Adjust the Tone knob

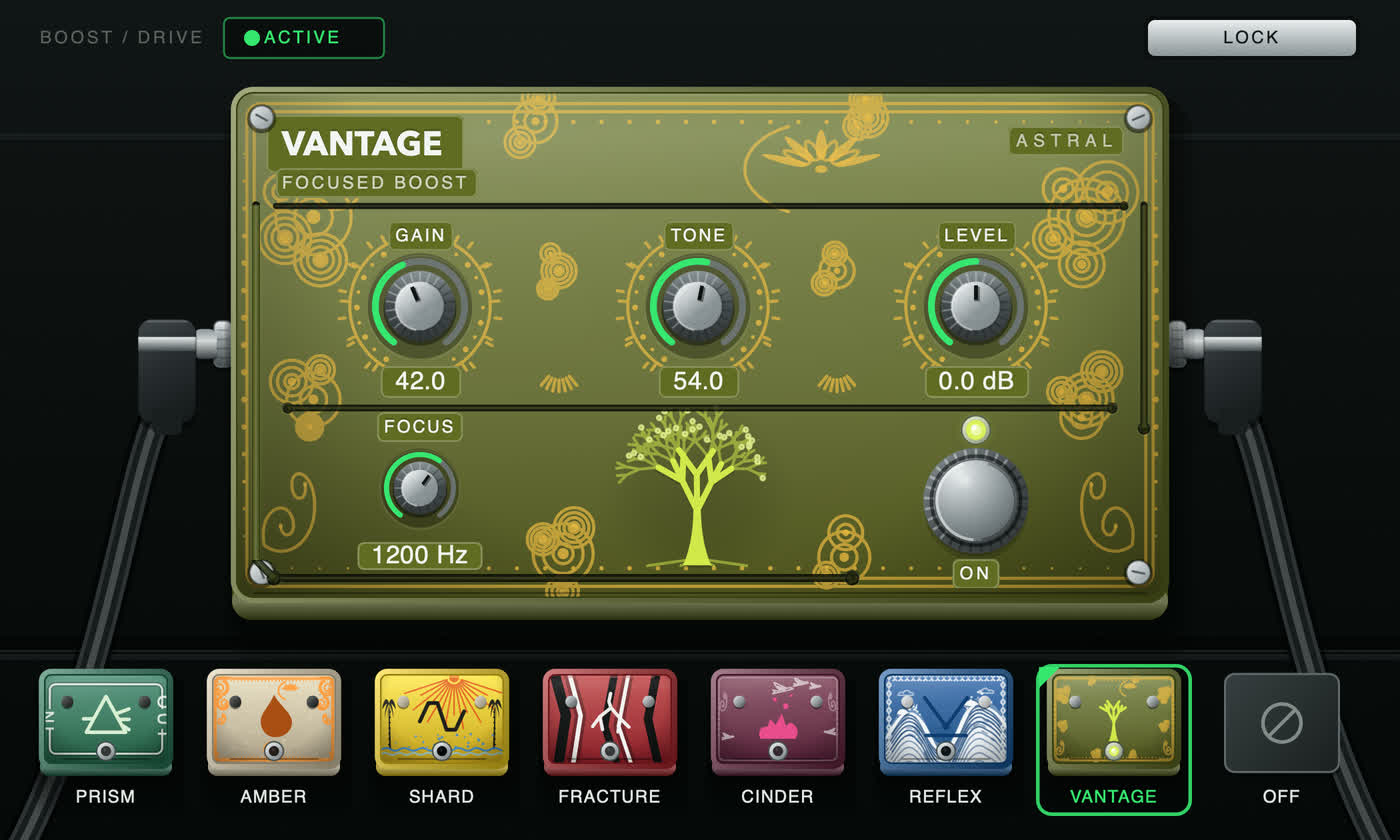[698, 306]
